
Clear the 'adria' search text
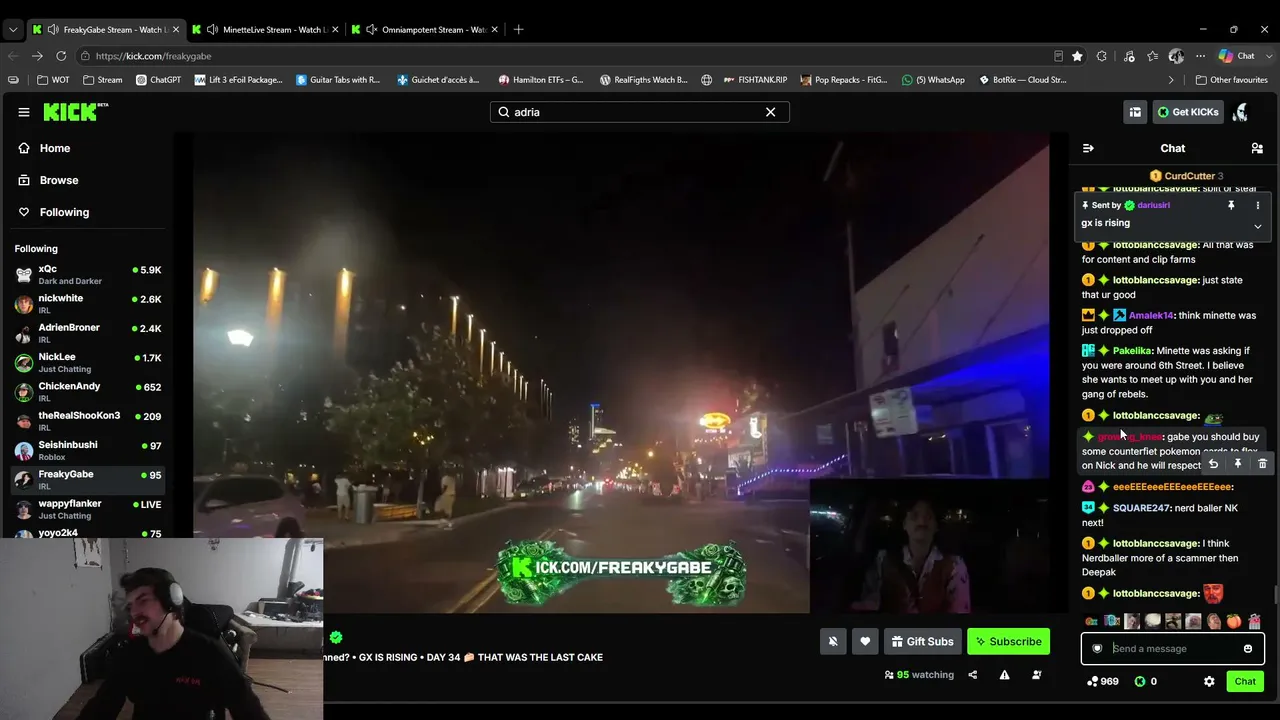point(770,112)
